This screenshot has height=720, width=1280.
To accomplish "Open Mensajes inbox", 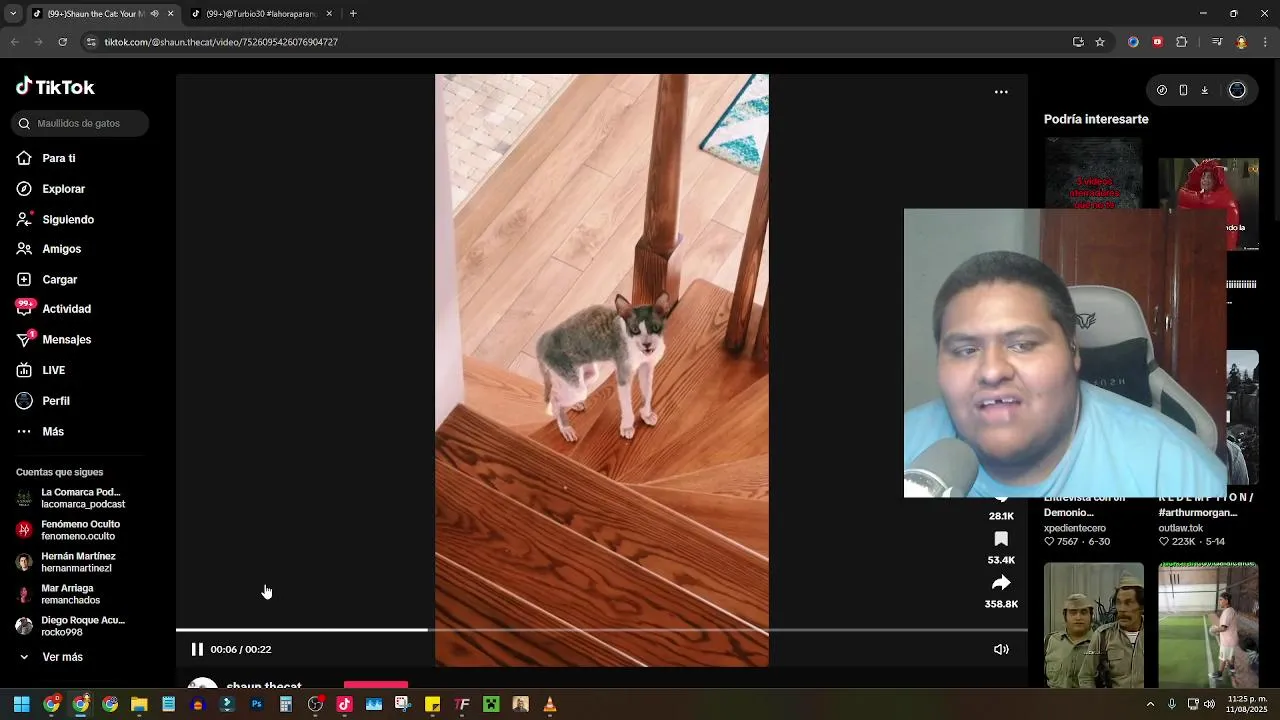I will 54,340.
